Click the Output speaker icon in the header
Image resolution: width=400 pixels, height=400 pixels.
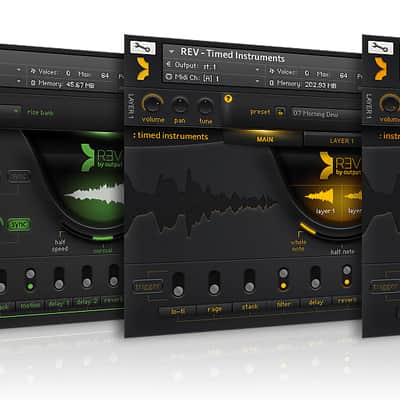click(x=169, y=64)
